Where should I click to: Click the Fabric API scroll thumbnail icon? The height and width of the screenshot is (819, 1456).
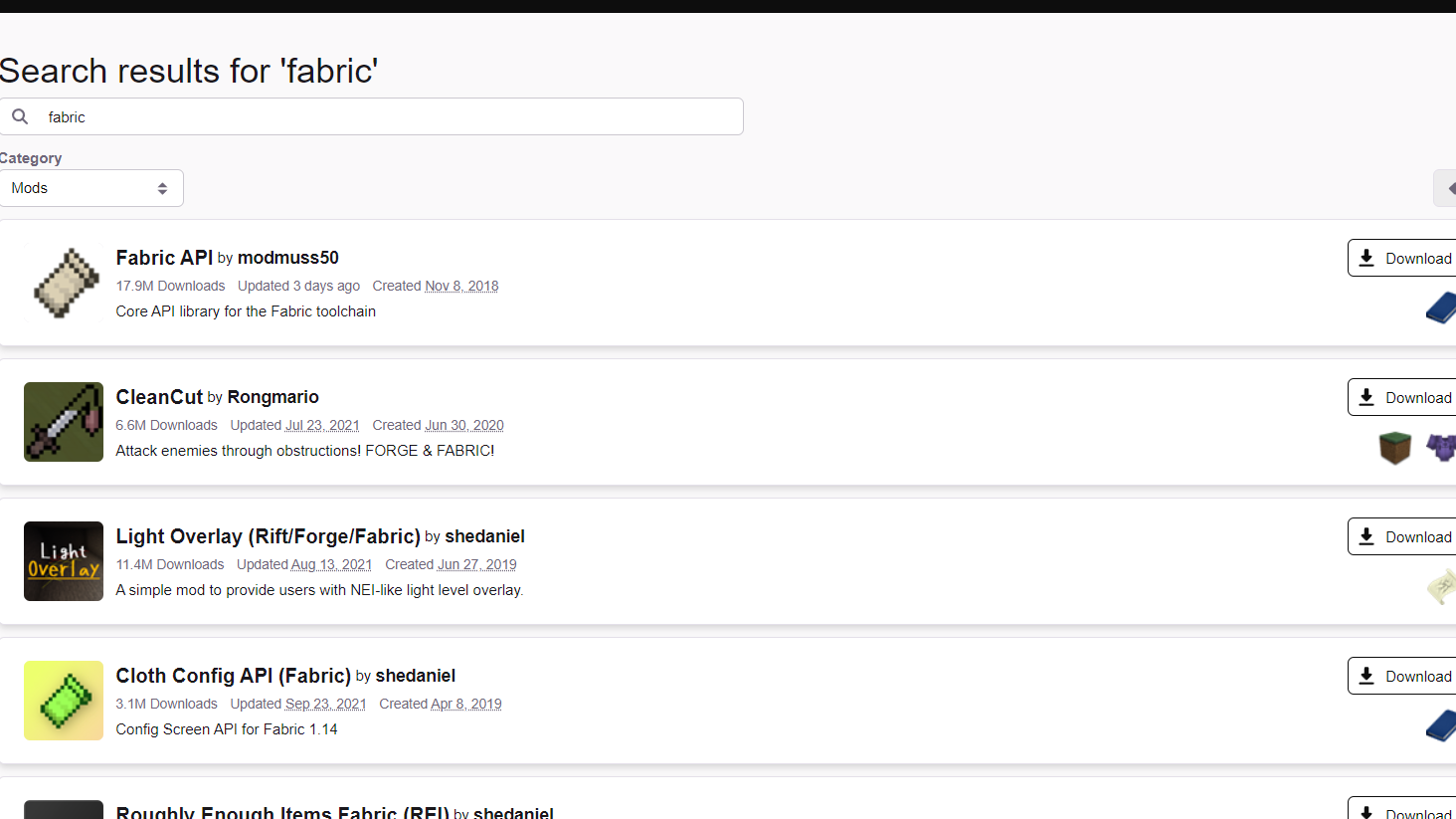tap(63, 283)
